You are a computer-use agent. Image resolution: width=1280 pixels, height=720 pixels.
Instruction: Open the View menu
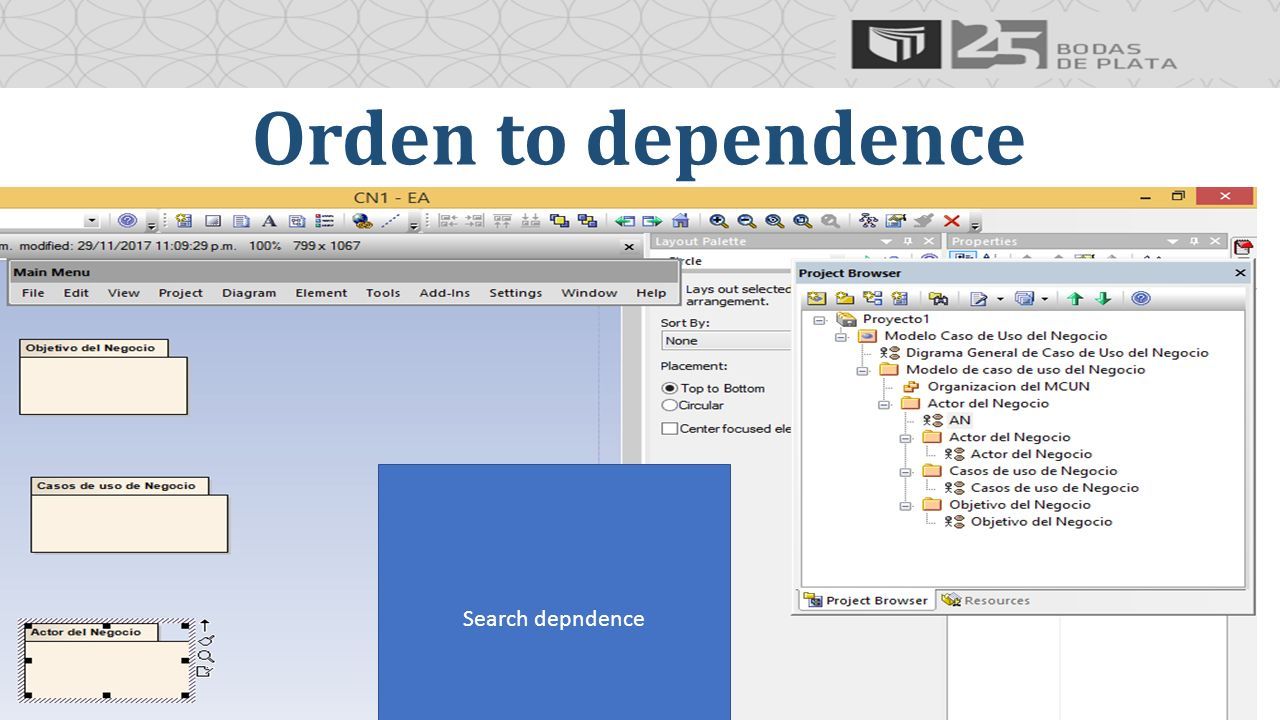pos(123,293)
